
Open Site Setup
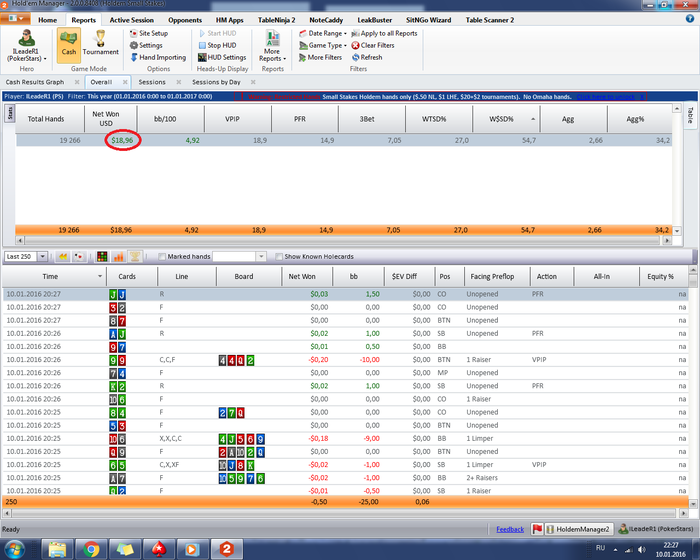click(149, 33)
